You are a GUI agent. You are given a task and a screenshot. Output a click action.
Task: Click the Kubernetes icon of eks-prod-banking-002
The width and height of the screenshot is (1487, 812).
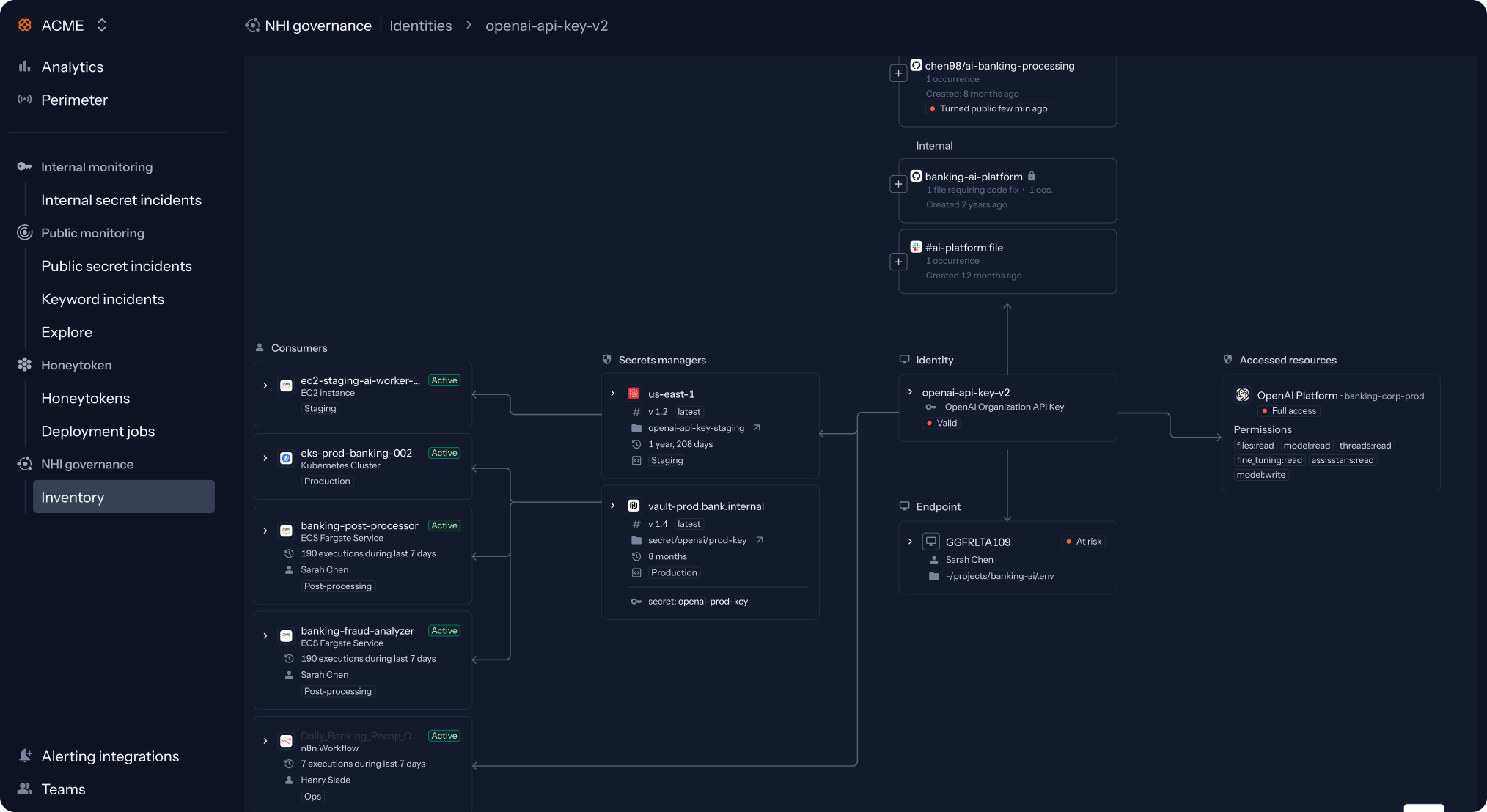click(287, 458)
